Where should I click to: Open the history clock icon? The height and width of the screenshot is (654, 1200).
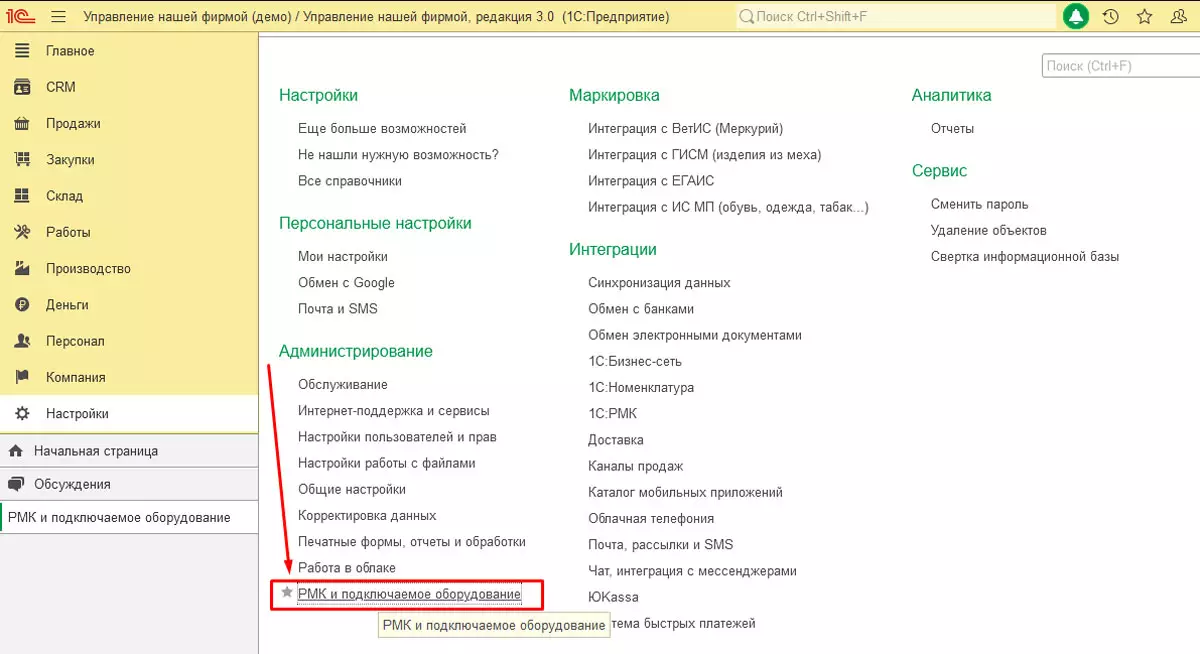pos(1110,17)
